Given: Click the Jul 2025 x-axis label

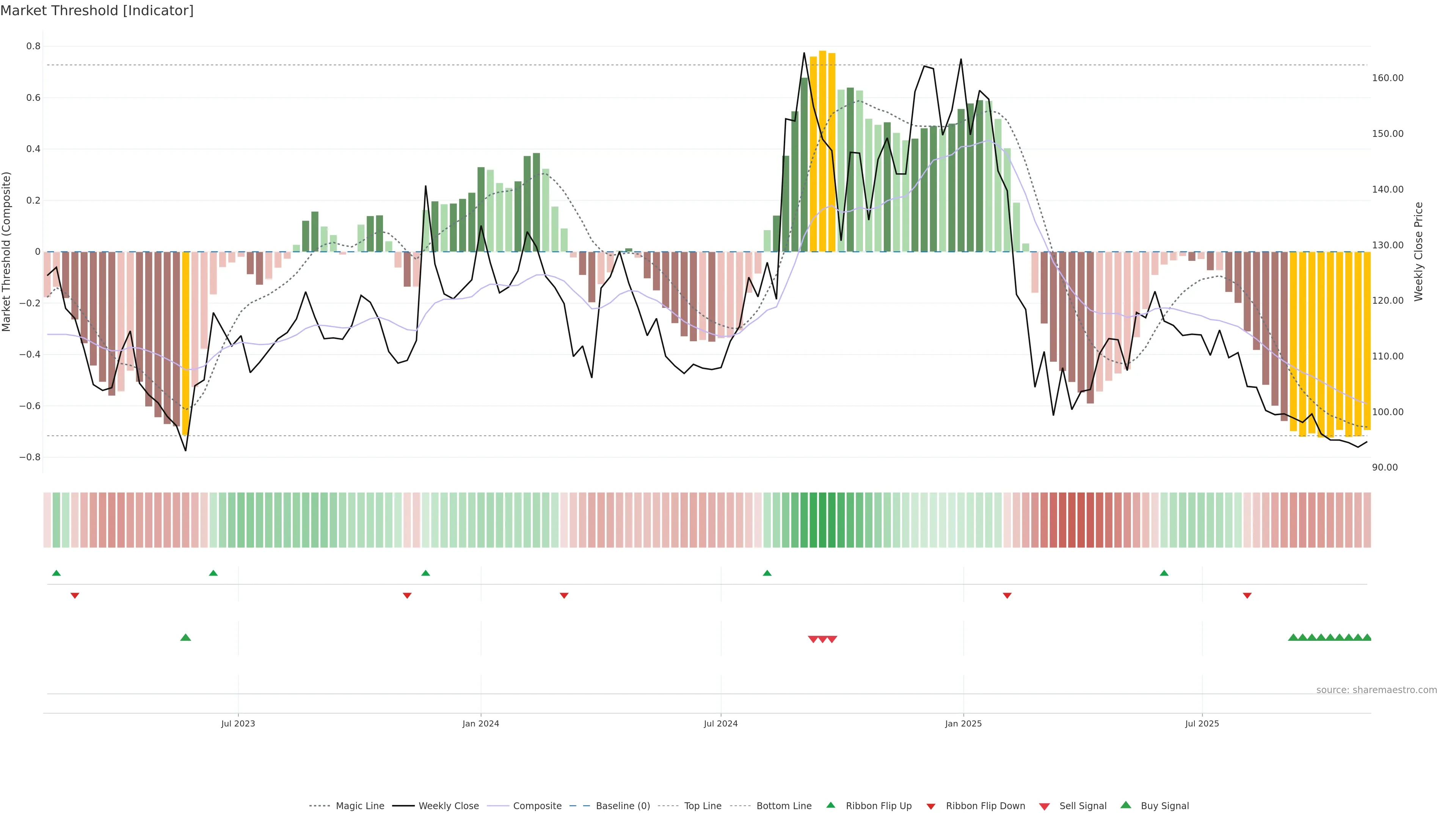Looking at the screenshot, I should (x=1202, y=724).
